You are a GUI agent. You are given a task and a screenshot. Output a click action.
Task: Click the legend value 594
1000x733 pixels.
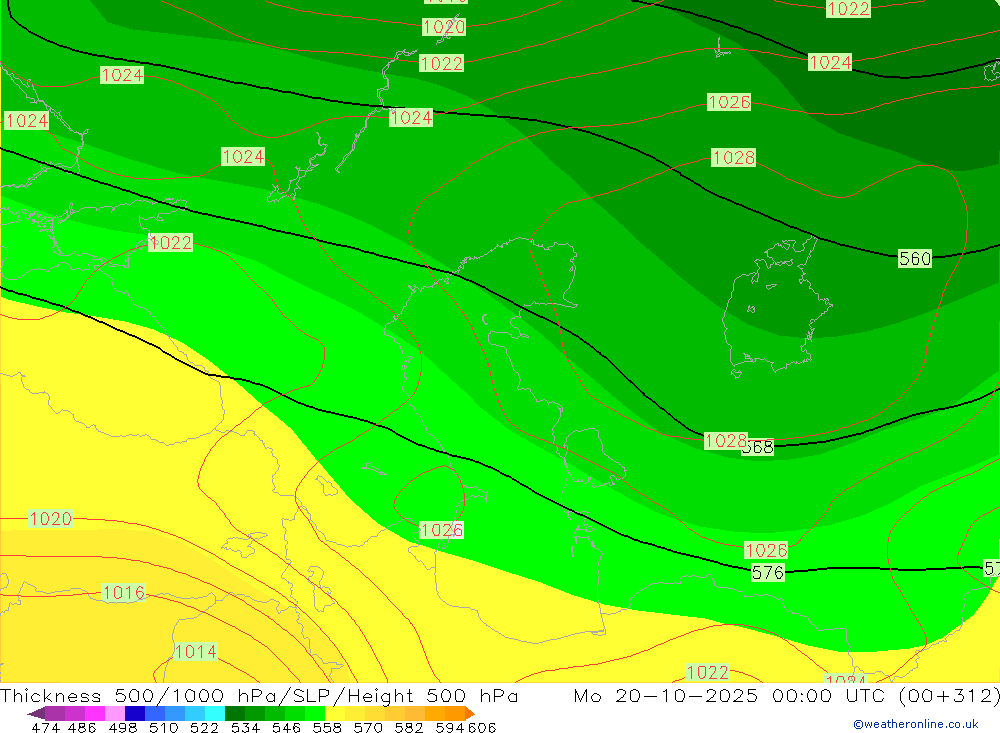point(450,727)
